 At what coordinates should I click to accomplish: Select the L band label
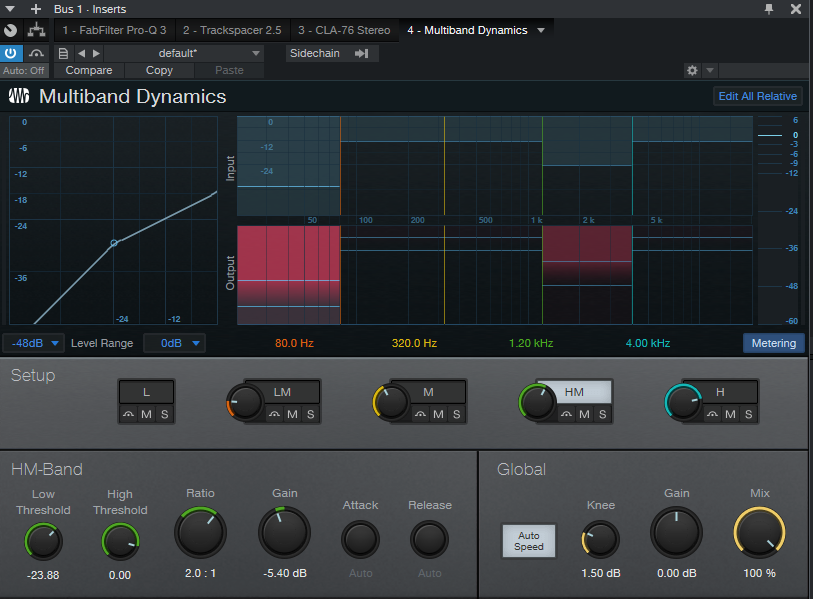[147, 392]
